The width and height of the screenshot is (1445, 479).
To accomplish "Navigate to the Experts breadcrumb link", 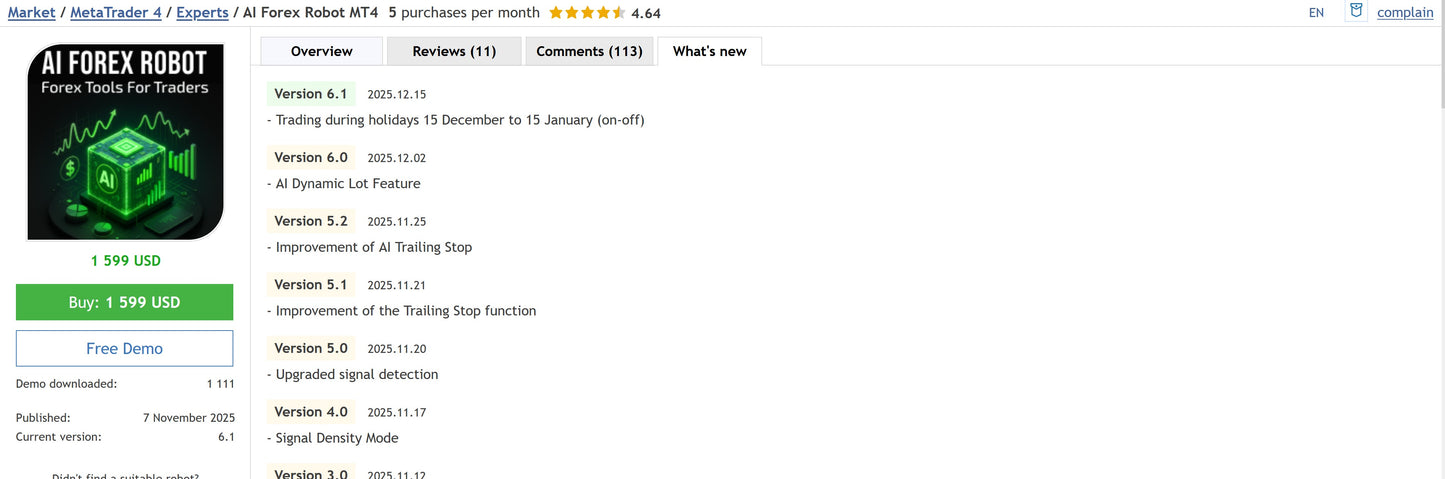I will [202, 13].
